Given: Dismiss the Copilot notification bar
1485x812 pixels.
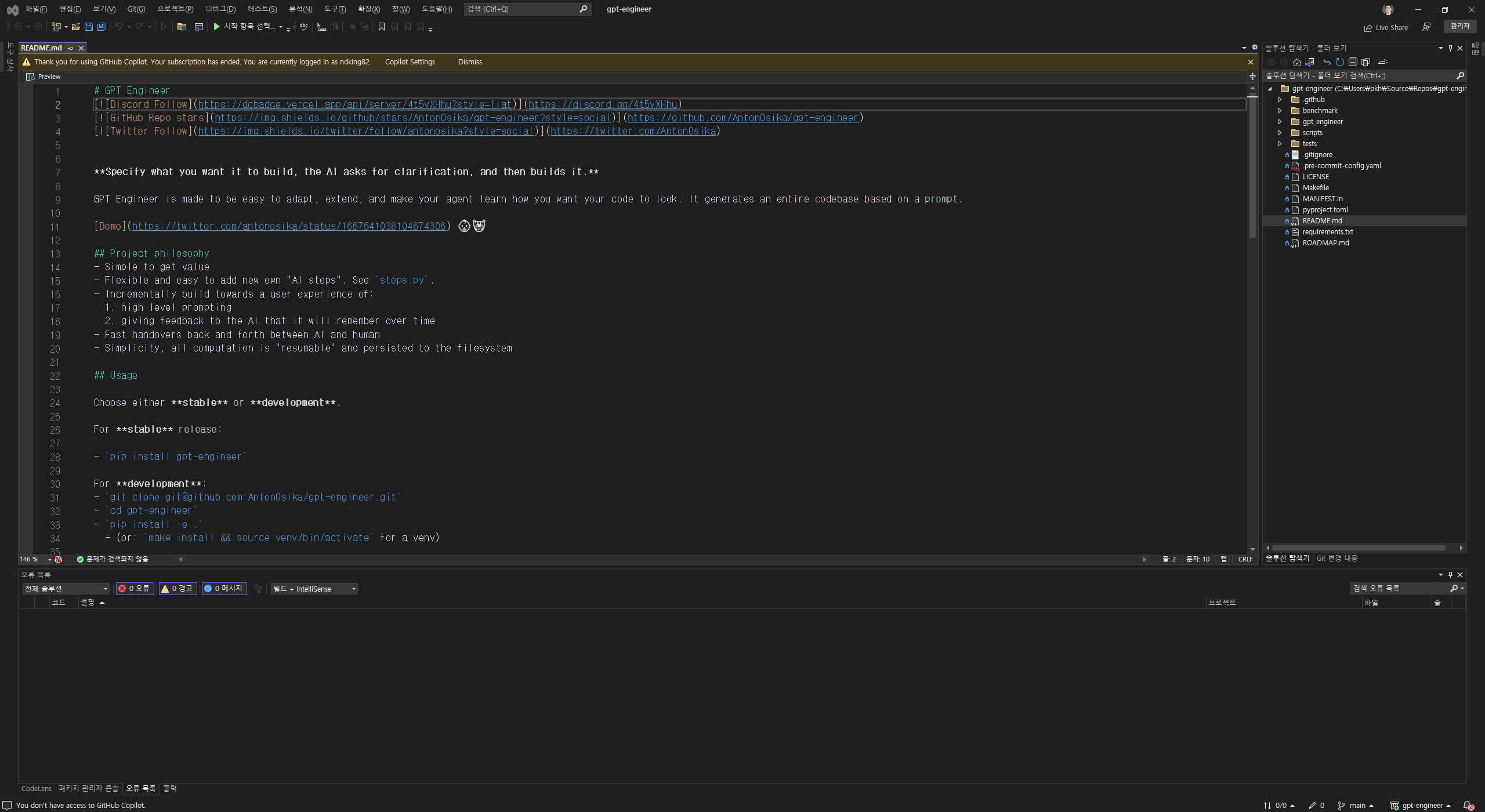Looking at the screenshot, I should coord(470,62).
